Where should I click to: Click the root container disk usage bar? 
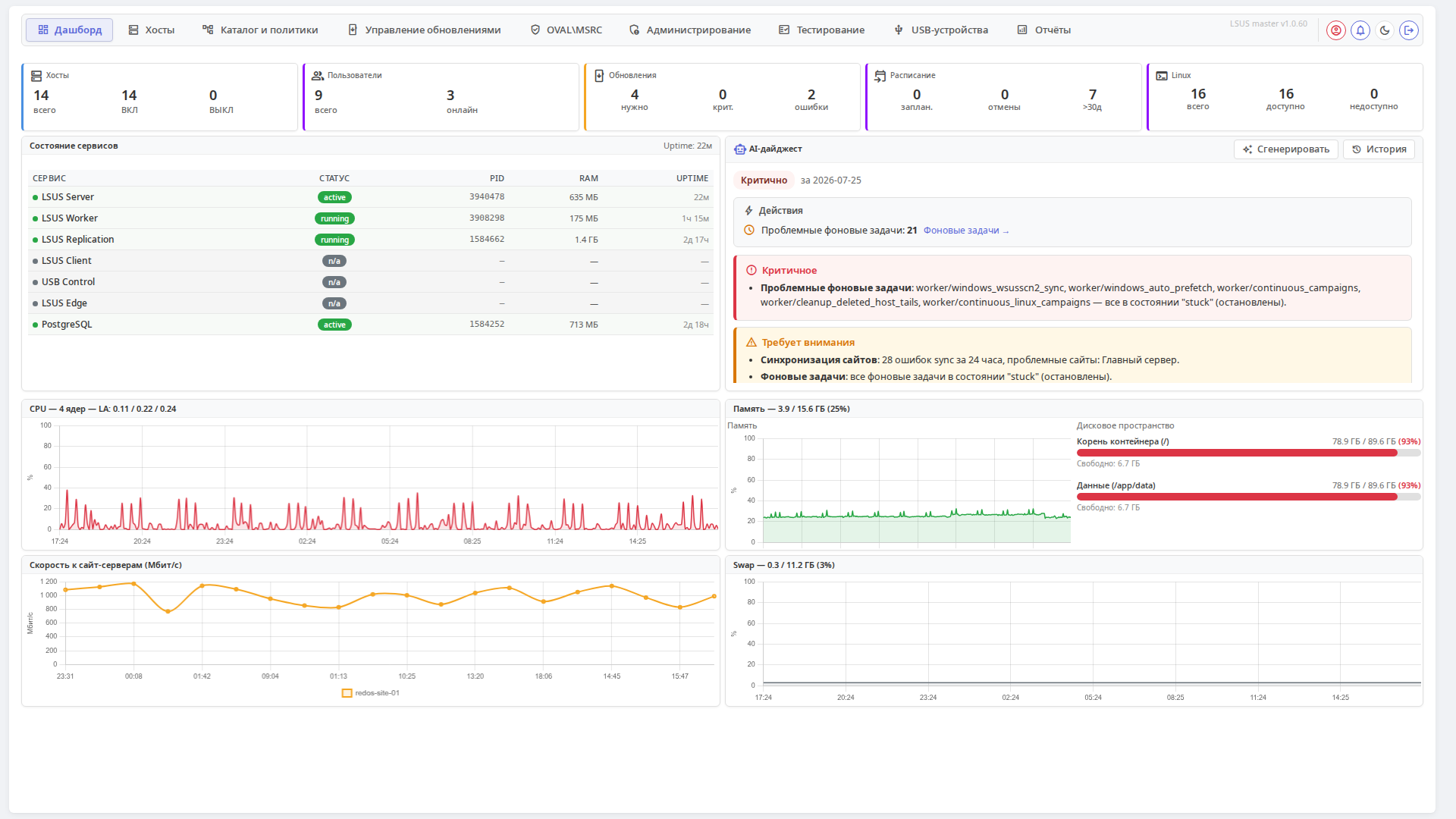click(1248, 453)
